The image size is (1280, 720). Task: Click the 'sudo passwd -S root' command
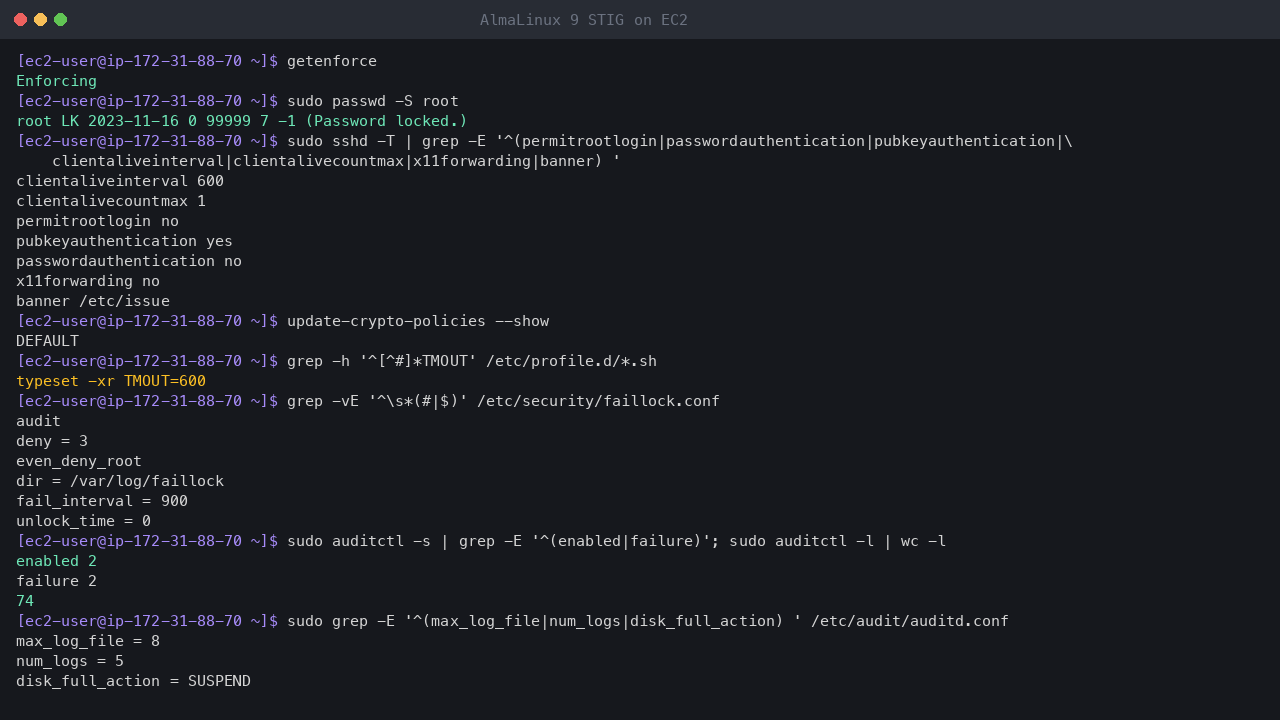point(373,101)
